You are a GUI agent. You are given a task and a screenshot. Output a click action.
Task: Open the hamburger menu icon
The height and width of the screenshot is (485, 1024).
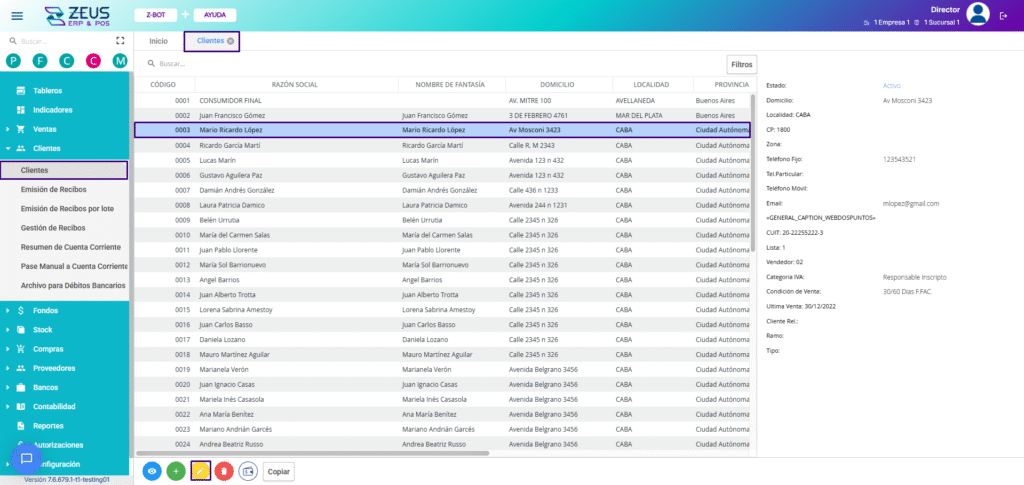pyautogui.click(x=16, y=16)
